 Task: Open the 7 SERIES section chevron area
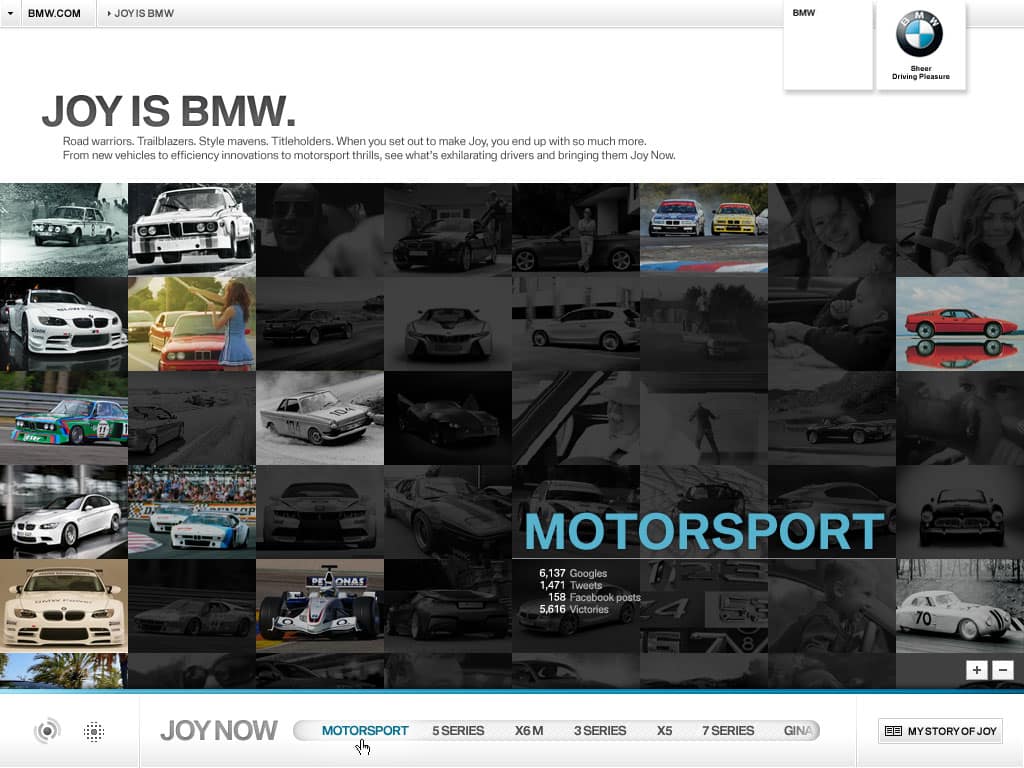click(x=728, y=730)
